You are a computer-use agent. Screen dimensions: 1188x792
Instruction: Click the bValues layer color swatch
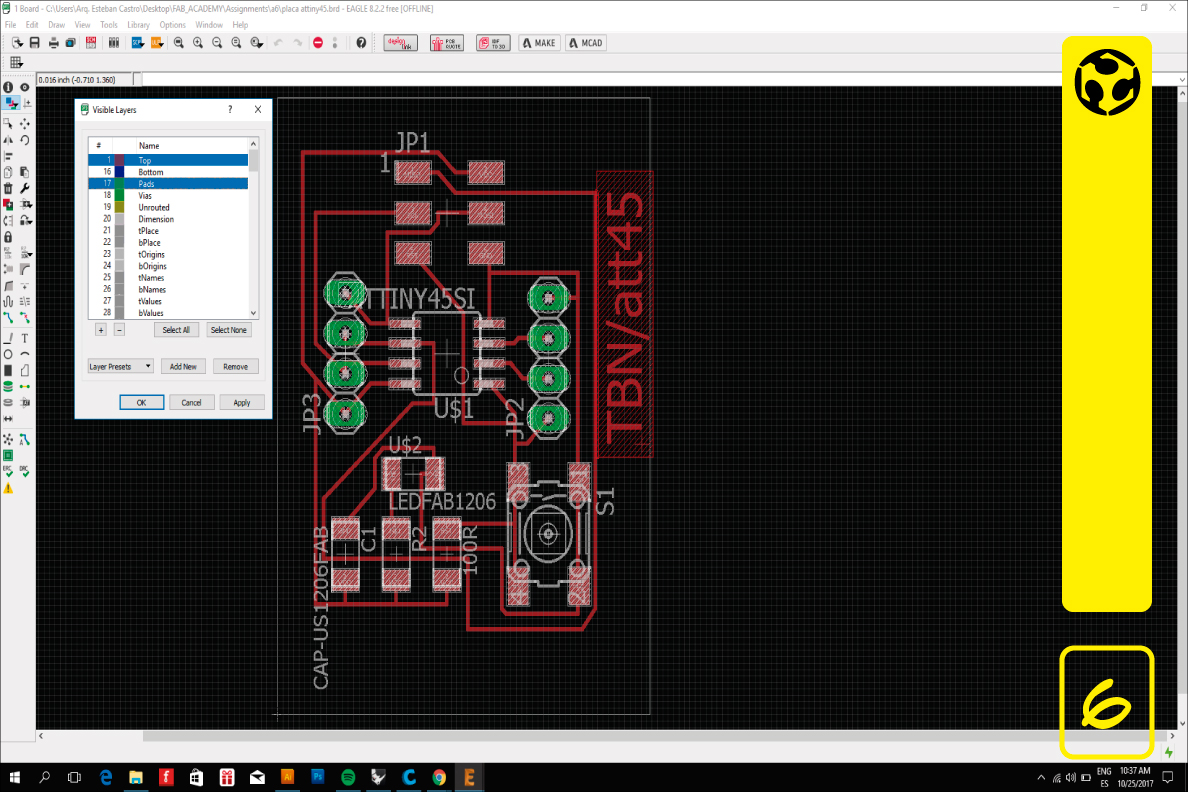pos(120,313)
